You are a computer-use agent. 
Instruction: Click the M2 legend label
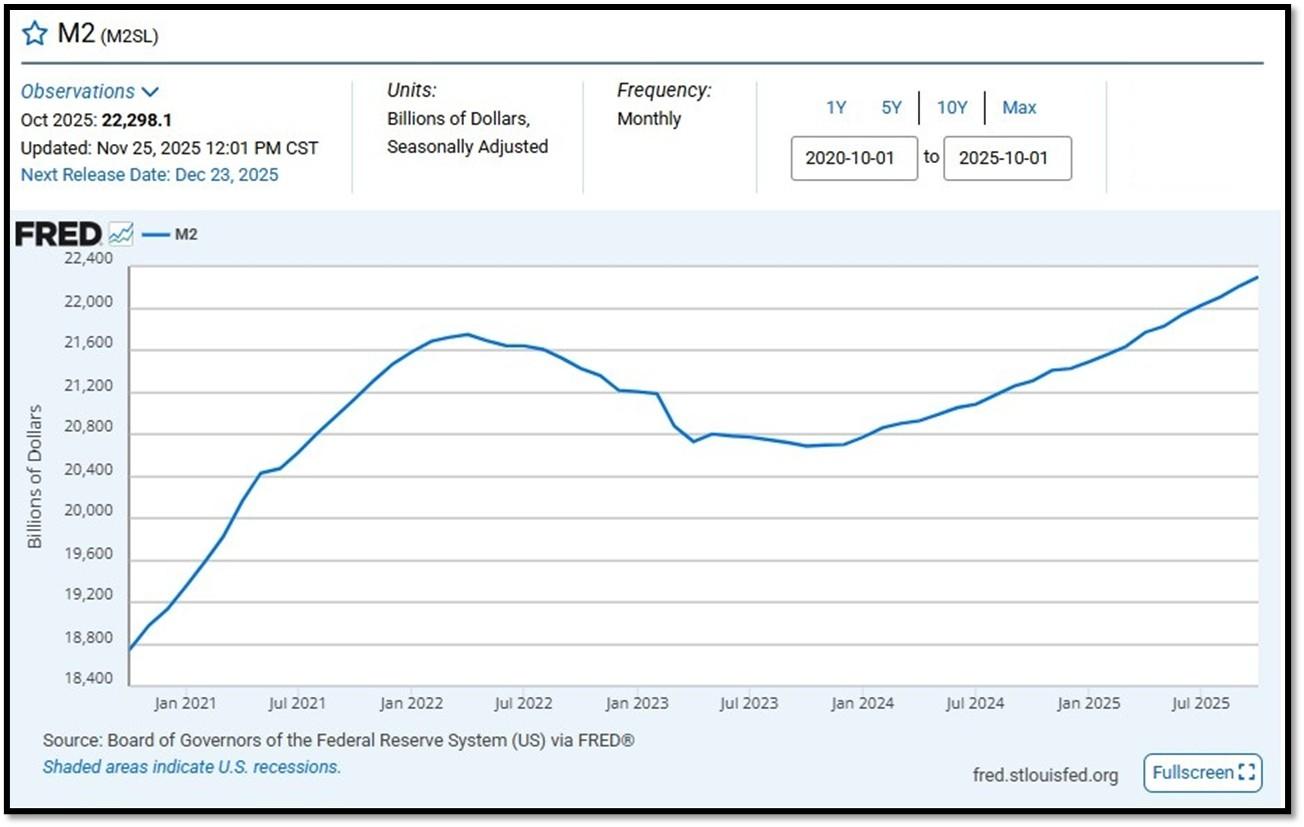point(186,235)
